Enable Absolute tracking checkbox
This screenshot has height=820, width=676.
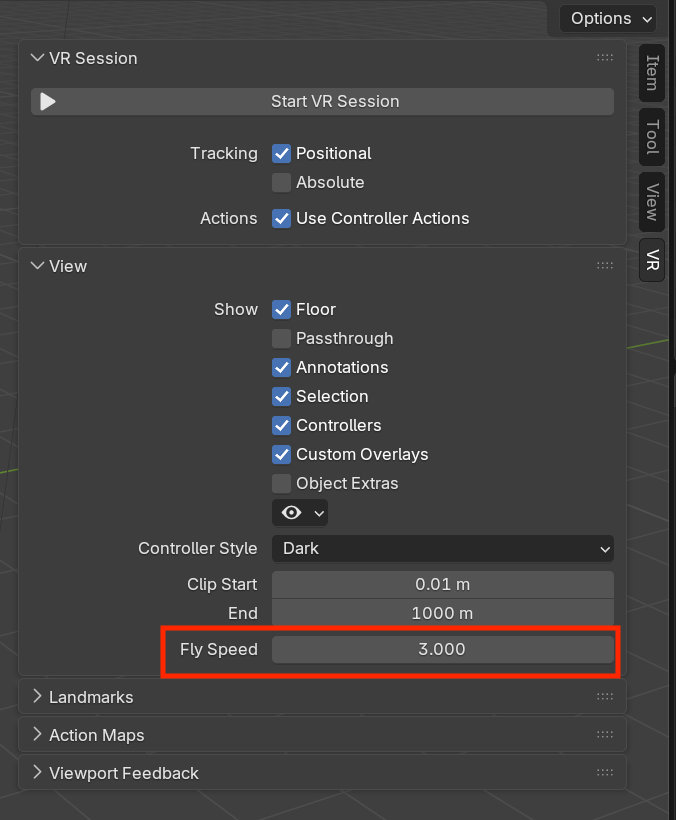(x=282, y=183)
